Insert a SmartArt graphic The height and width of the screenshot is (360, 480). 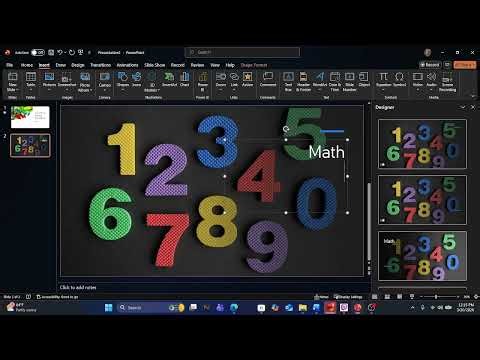pos(169,79)
